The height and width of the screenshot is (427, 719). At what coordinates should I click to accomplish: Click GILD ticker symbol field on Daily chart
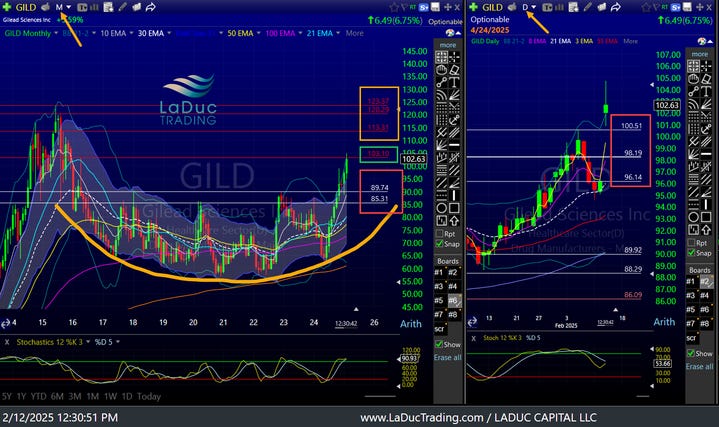pyautogui.click(x=492, y=7)
